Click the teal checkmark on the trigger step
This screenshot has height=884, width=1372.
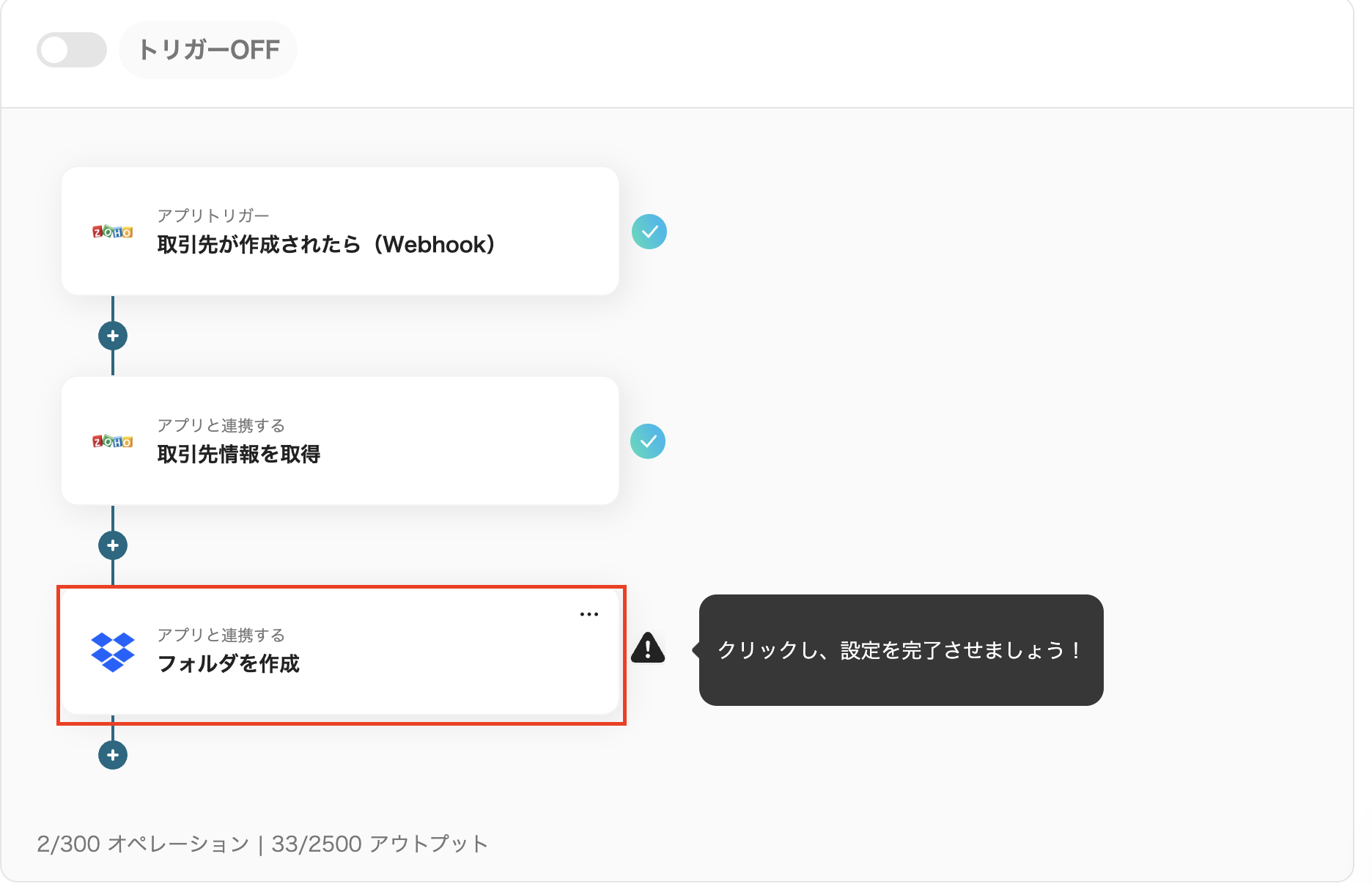click(x=649, y=232)
